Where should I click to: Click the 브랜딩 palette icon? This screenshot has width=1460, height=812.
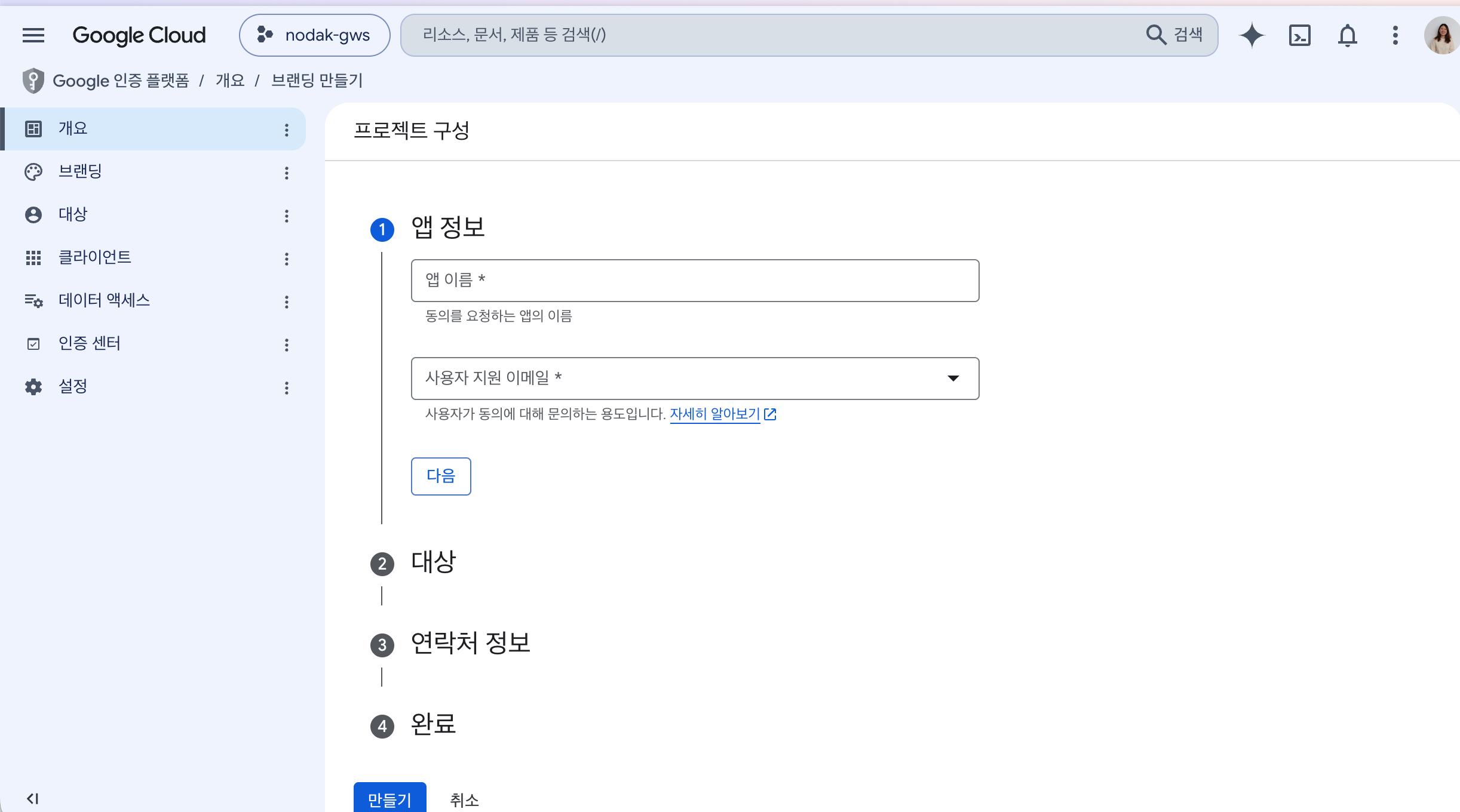click(x=33, y=172)
